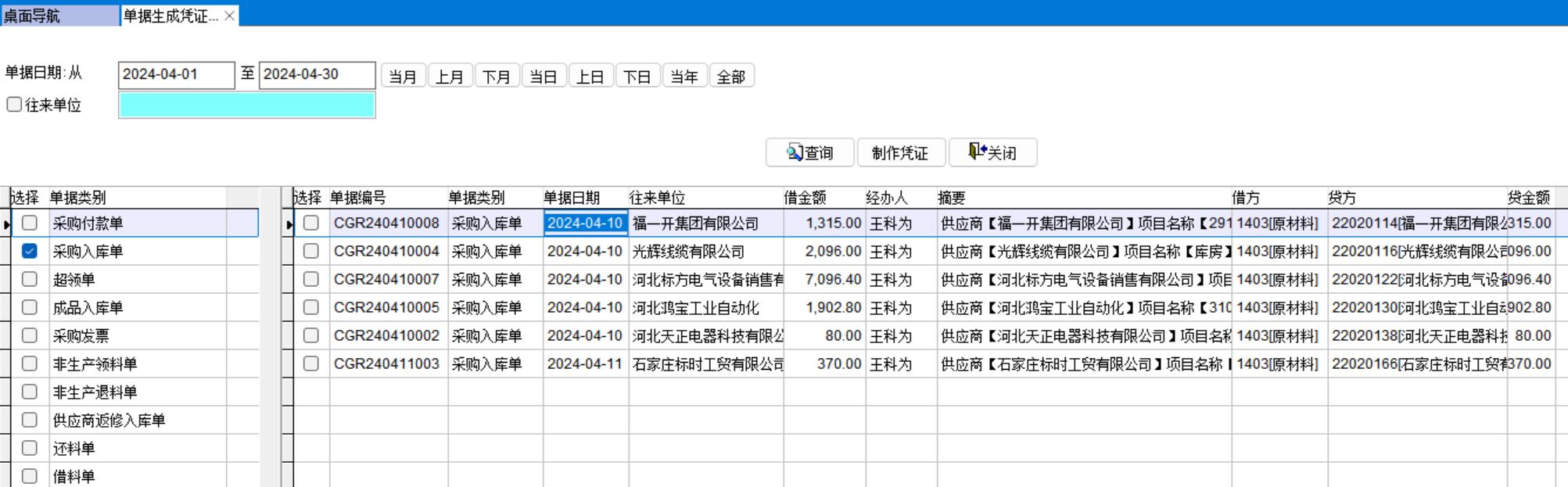Viewport: 1568px width, 487px height.
Task: Check the 采购付款单 document type checkbox
Action: (30, 223)
